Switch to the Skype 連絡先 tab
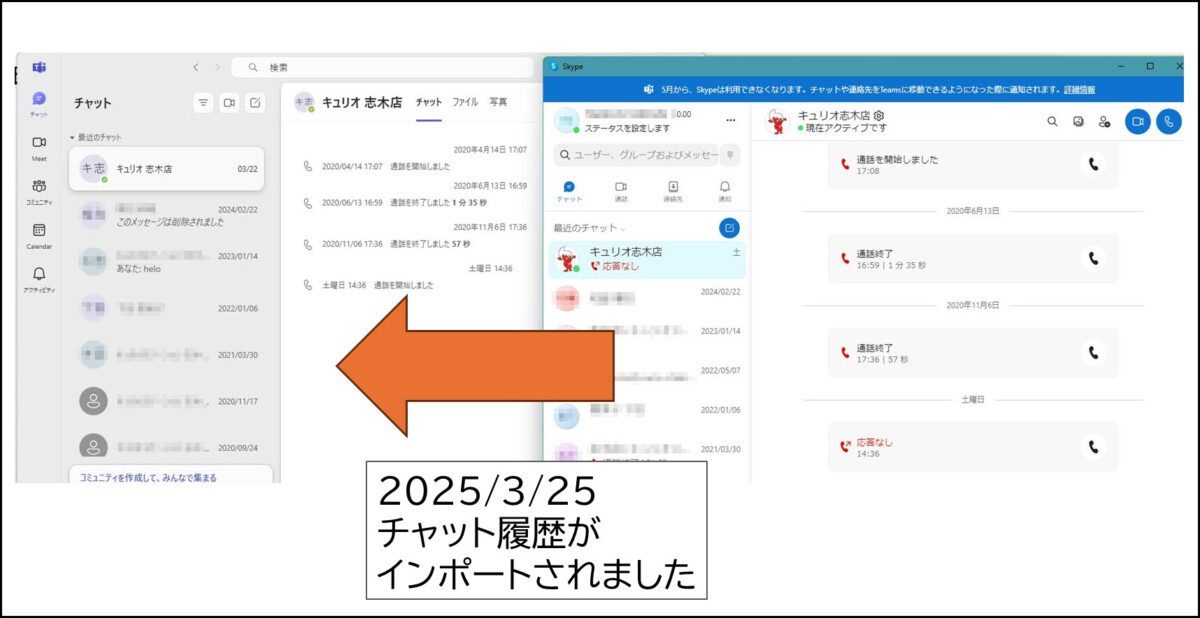Screen dimensions: 1200x618 point(673,190)
